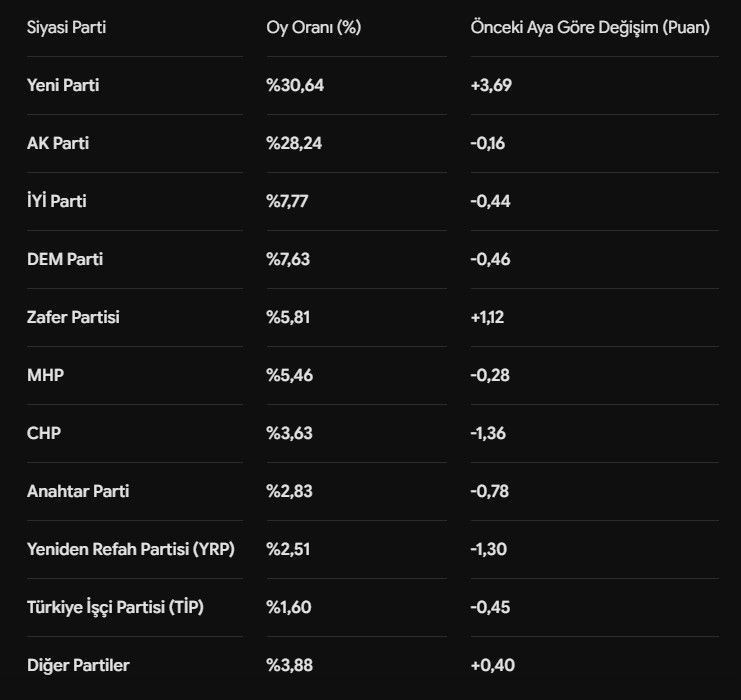Screen dimensions: 741x700
Task: Select the %3,88 vote share value
Action: tap(289, 665)
